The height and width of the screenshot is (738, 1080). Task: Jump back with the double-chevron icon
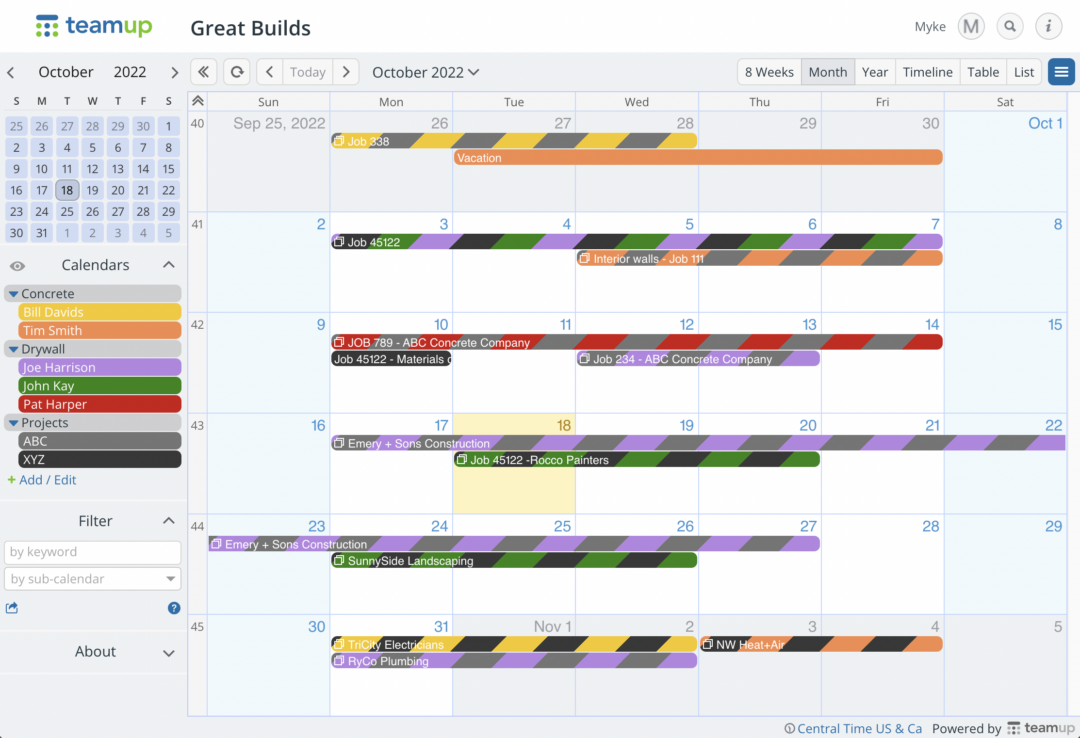[203, 71]
